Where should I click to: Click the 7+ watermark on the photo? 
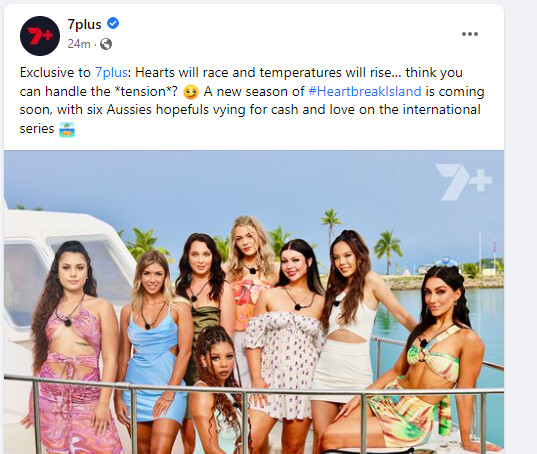tap(463, 182)
